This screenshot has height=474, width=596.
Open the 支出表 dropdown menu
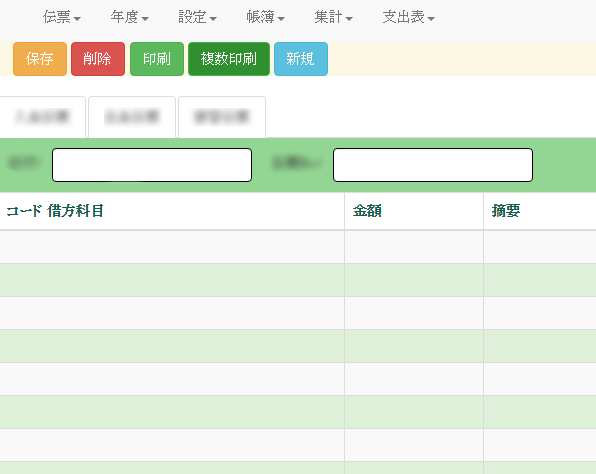pos(408,17)
